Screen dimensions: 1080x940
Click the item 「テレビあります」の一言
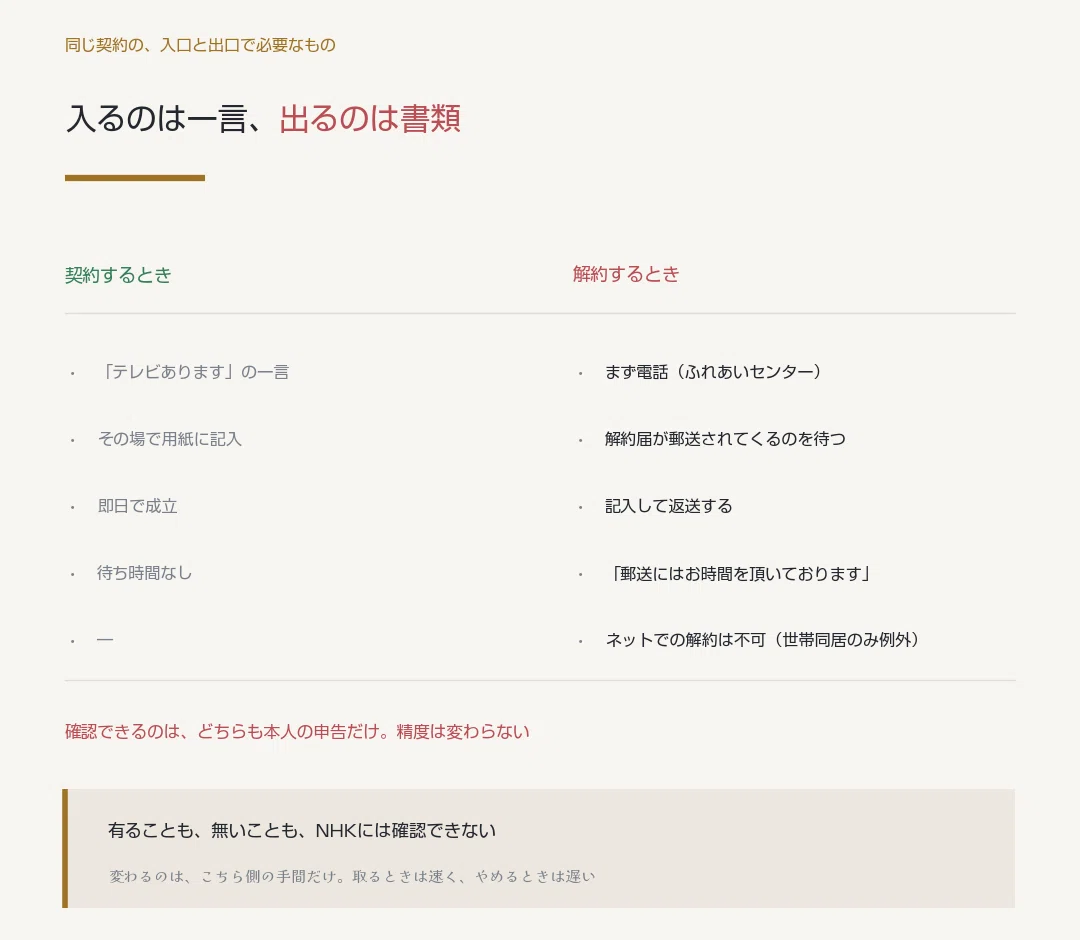[194, 372]
